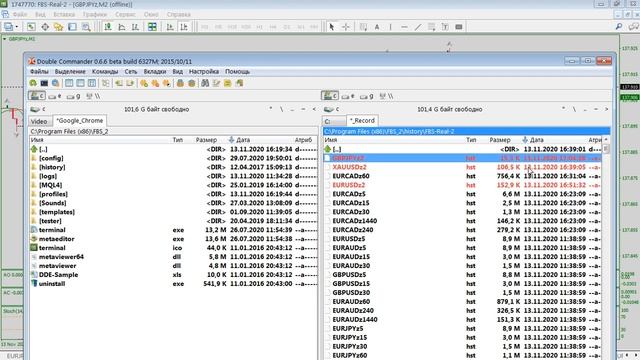
Task: Select EURCADz60 hst file
Action: (x=462, y=176)
